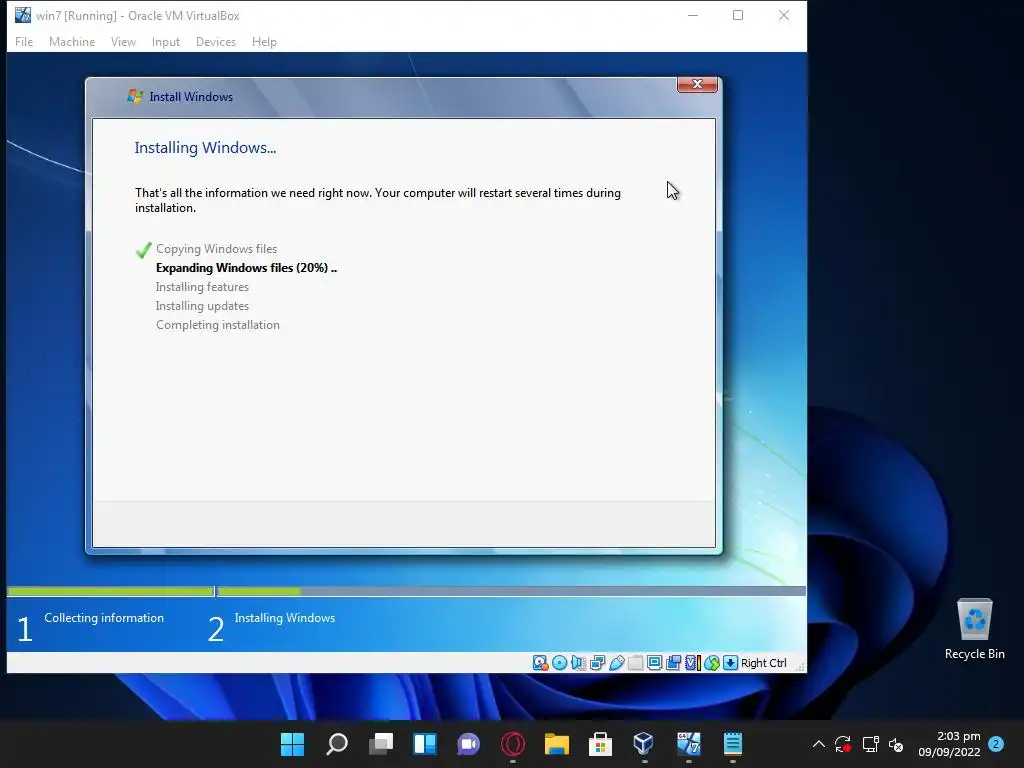Image resolution: width=1024 pixels, height=768 pixels.
Task: Click the Right Ctrl host key label
Action: (x=763, y=663)
